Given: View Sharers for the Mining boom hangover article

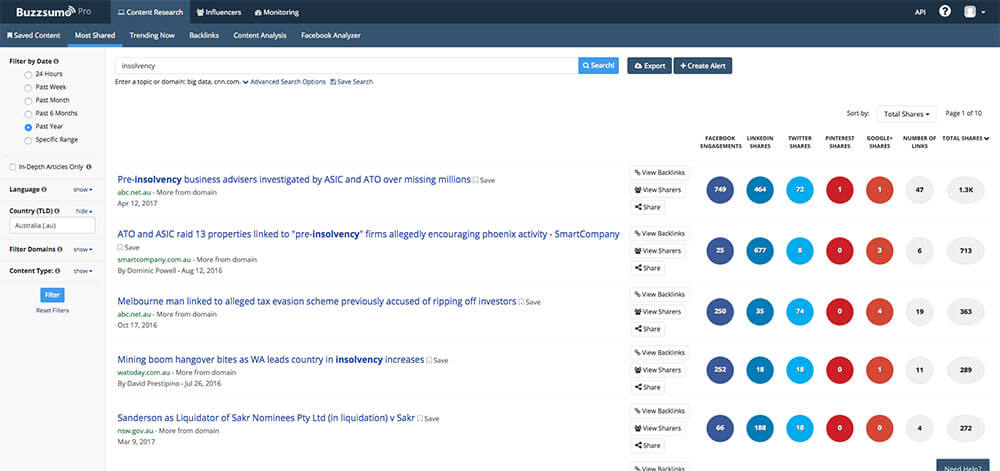Looking at the screenshot, I should coord(658,370).
